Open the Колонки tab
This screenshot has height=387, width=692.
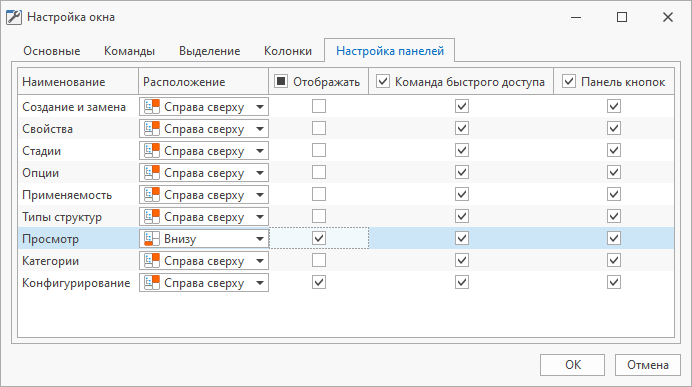[x=288, y=51]
